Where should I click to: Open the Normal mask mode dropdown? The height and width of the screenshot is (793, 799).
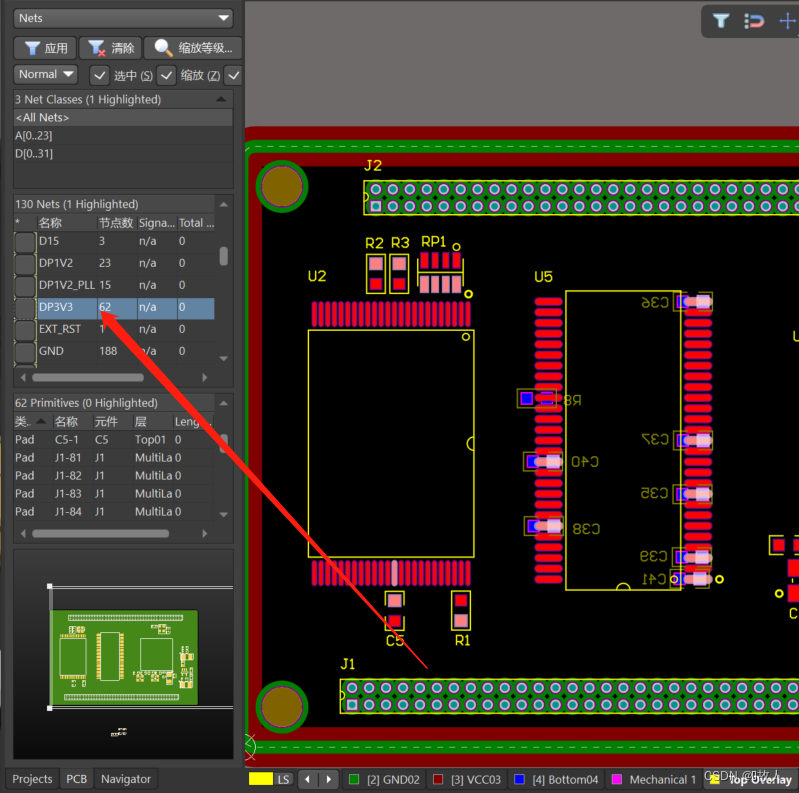pos(45,74)
